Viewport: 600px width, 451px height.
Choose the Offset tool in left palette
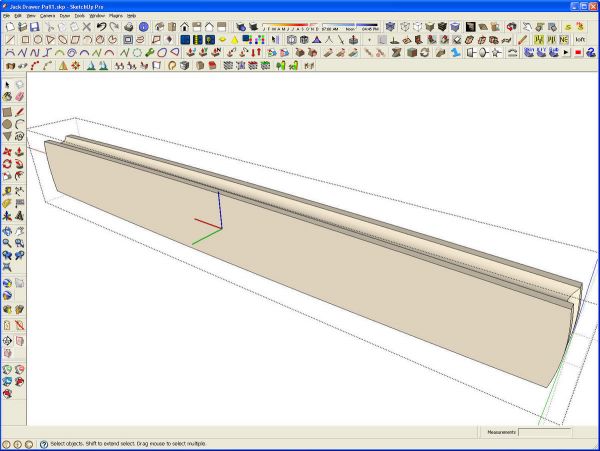point(20,176)
